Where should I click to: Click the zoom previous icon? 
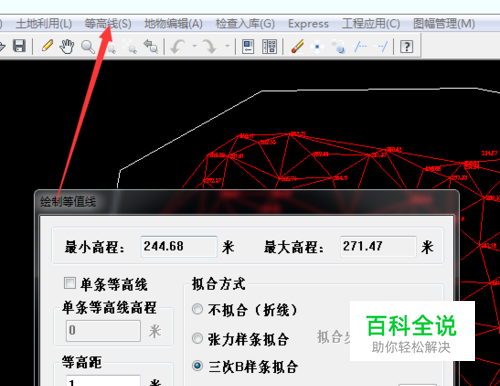coord(150,46)
